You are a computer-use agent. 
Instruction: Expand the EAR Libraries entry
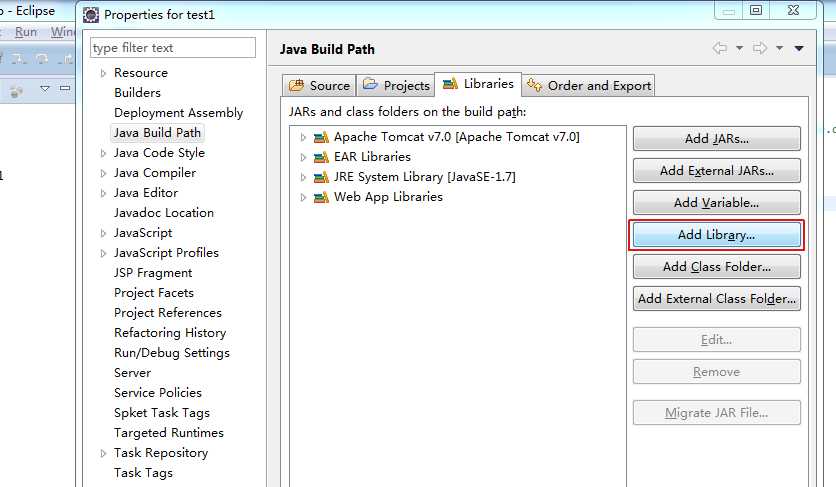(303, 157)
